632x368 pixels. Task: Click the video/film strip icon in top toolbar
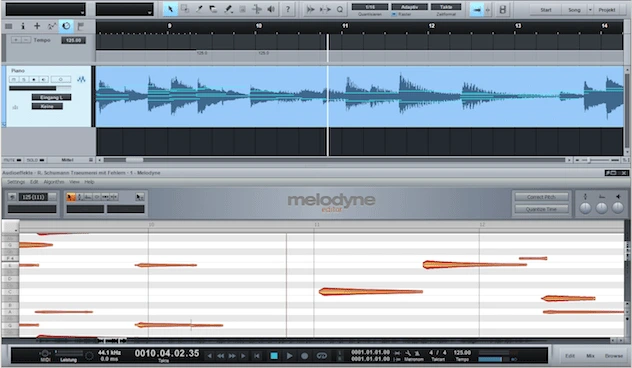pos(502,9)
